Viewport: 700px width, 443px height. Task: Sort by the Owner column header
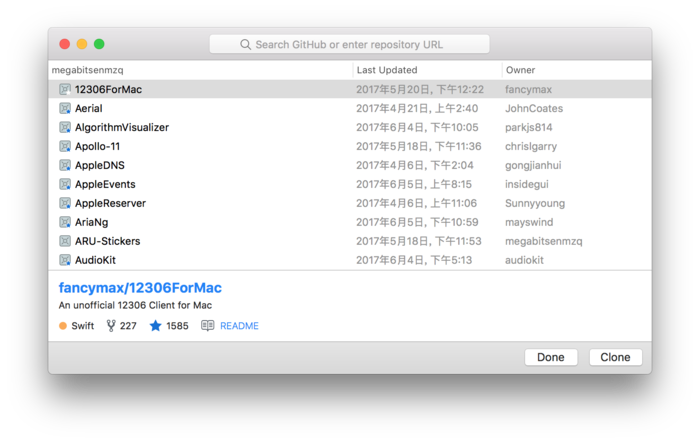pyautogui.click(x=576, y=70)
